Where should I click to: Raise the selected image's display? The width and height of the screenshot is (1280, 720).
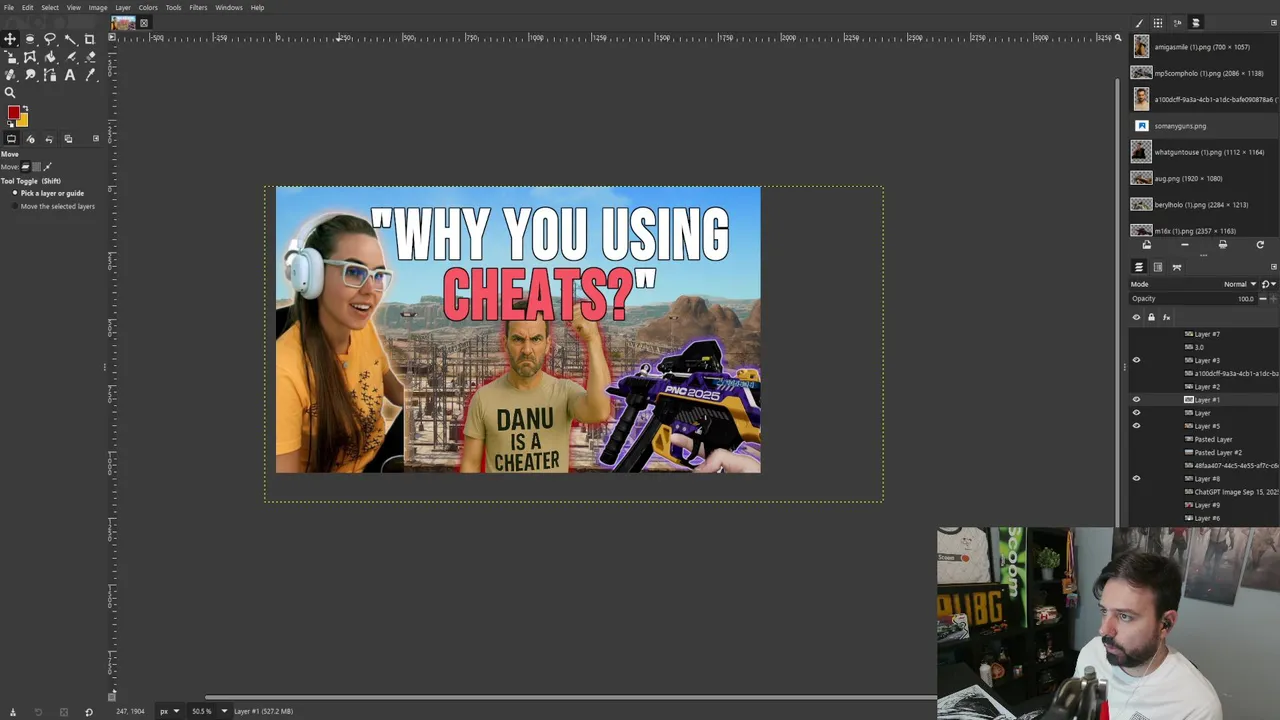click(x=1147, y=245)
